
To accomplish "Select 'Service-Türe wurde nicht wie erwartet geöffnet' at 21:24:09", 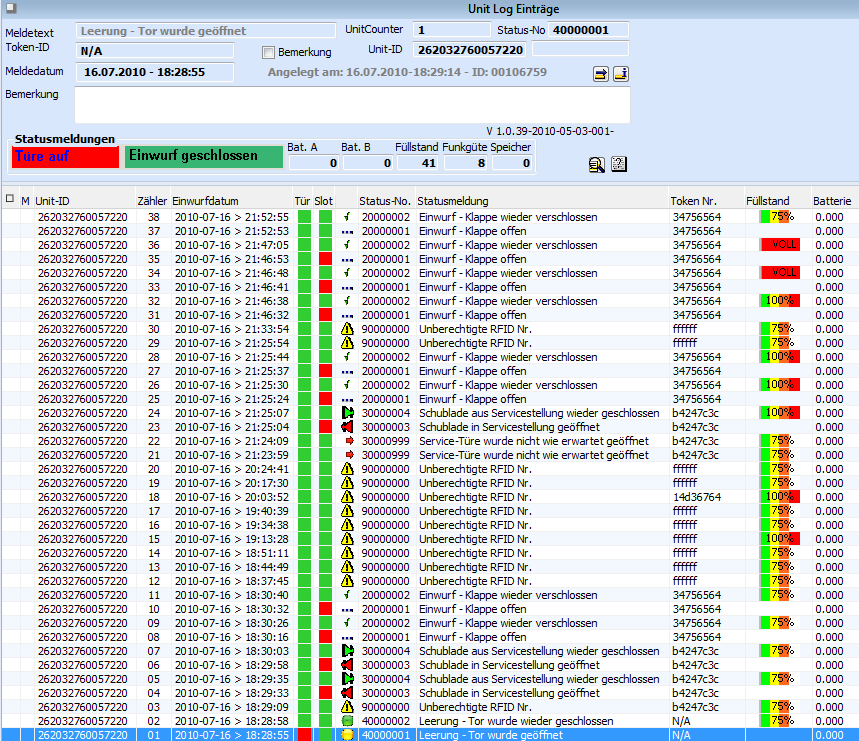I will 534,441.
